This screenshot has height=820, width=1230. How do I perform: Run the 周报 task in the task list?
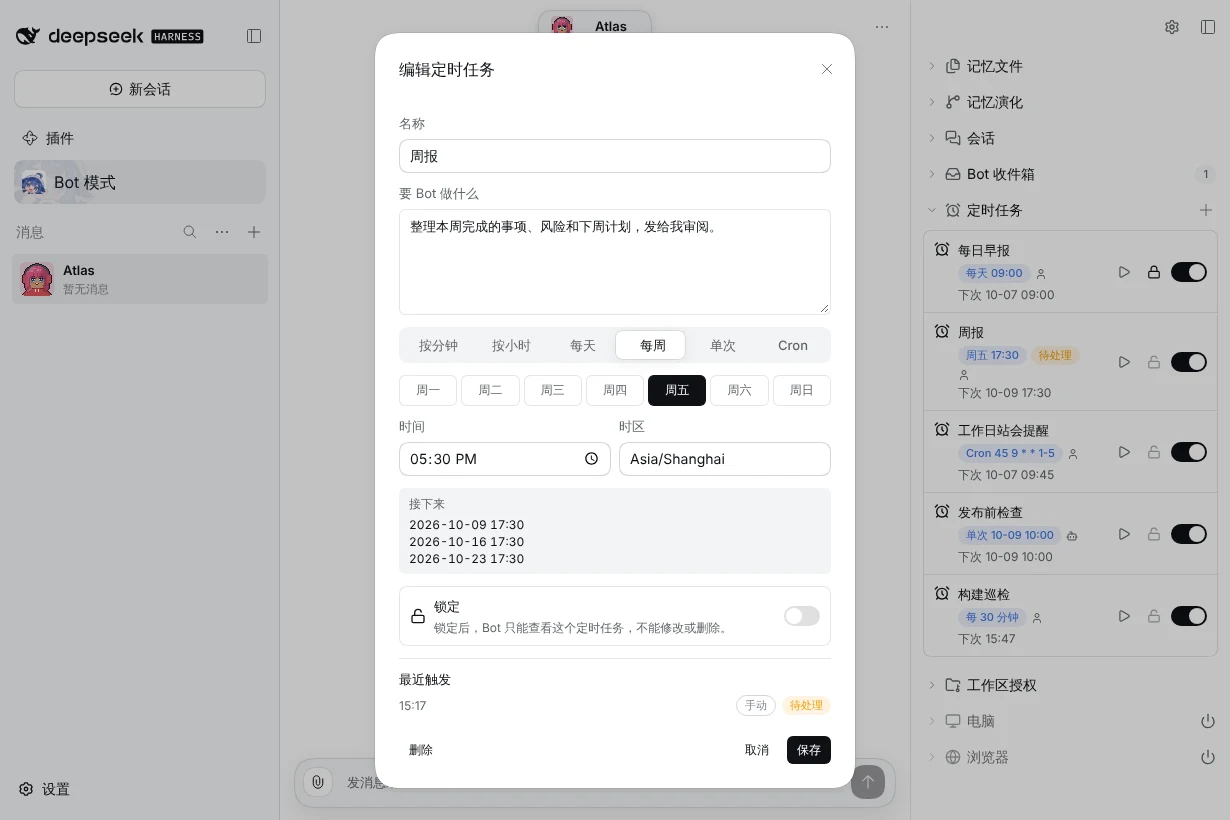tap(1124, 362)
